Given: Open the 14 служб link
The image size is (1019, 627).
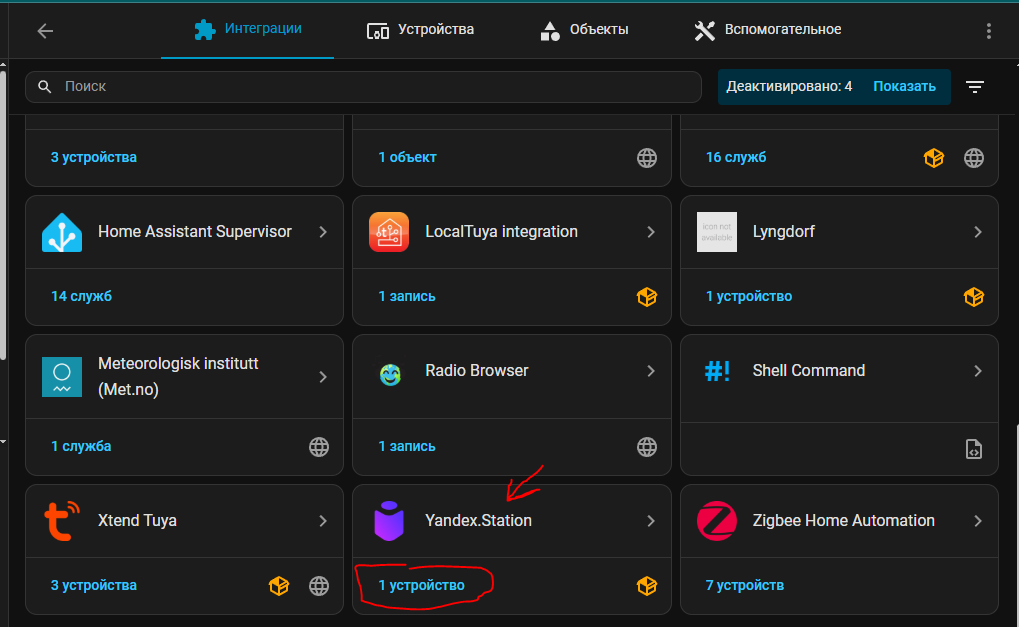Looking at the screenshot, I should point(81,296).
